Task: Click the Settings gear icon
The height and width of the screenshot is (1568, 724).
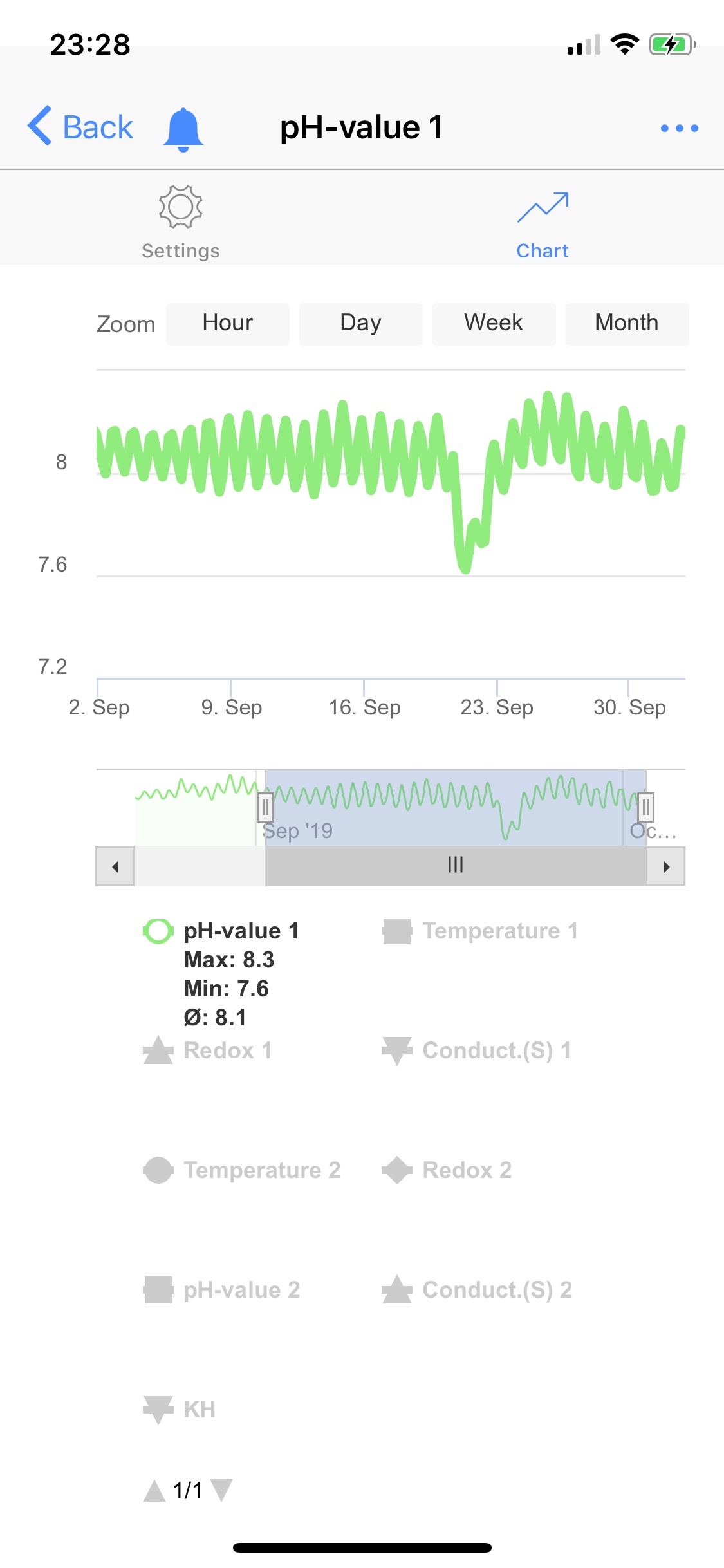Action: [181, 207]
